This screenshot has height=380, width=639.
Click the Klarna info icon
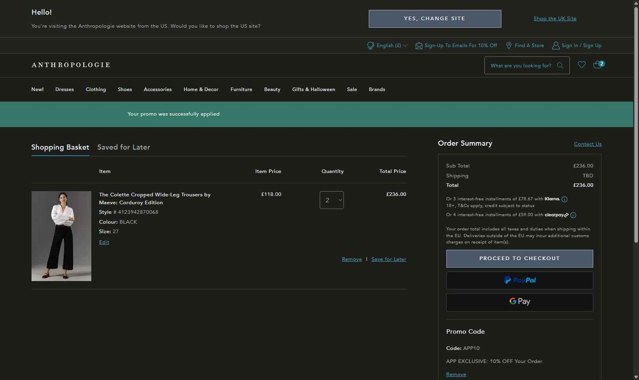(564, 199)
